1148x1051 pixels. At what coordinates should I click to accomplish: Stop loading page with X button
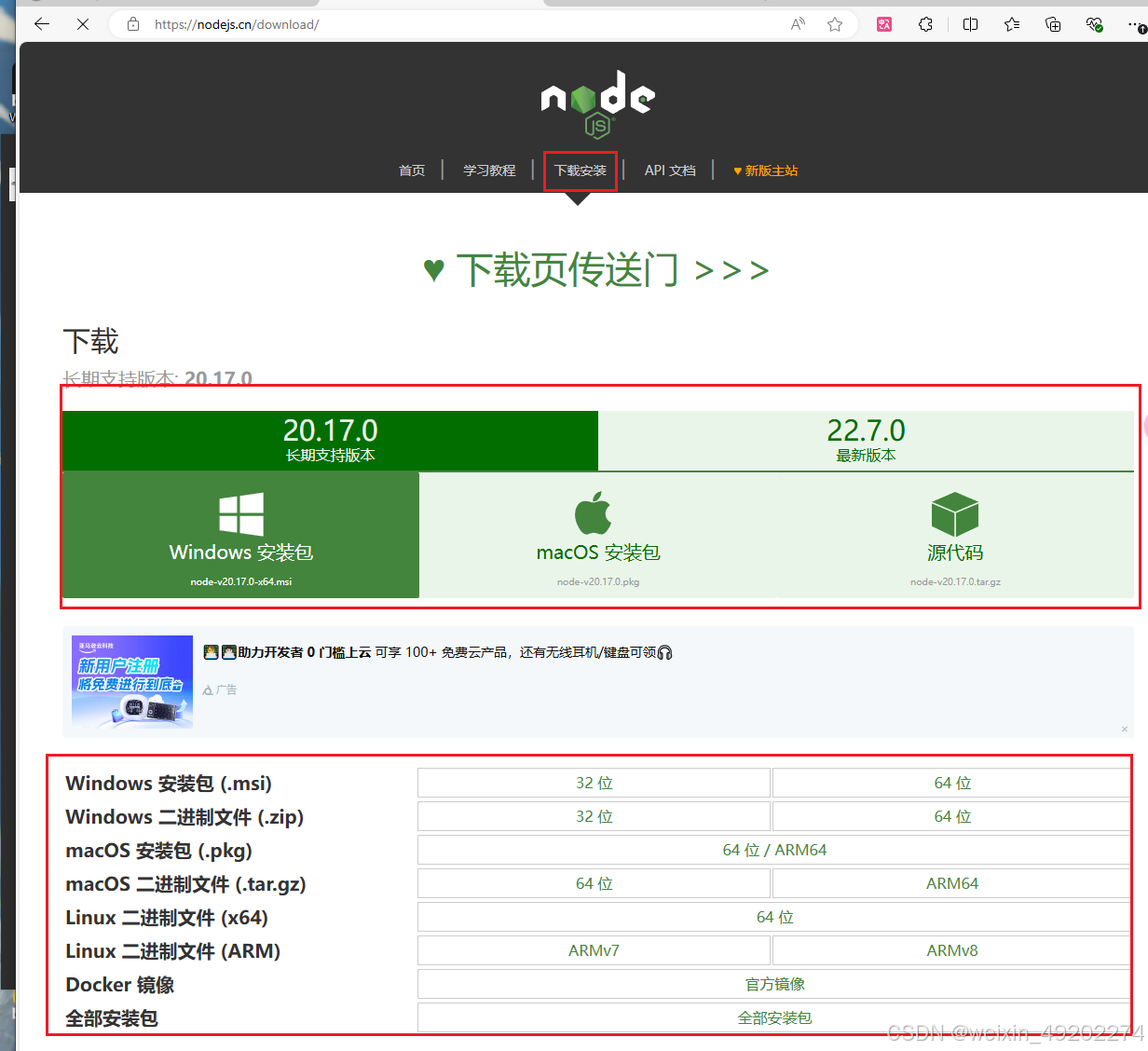[83, 24]
